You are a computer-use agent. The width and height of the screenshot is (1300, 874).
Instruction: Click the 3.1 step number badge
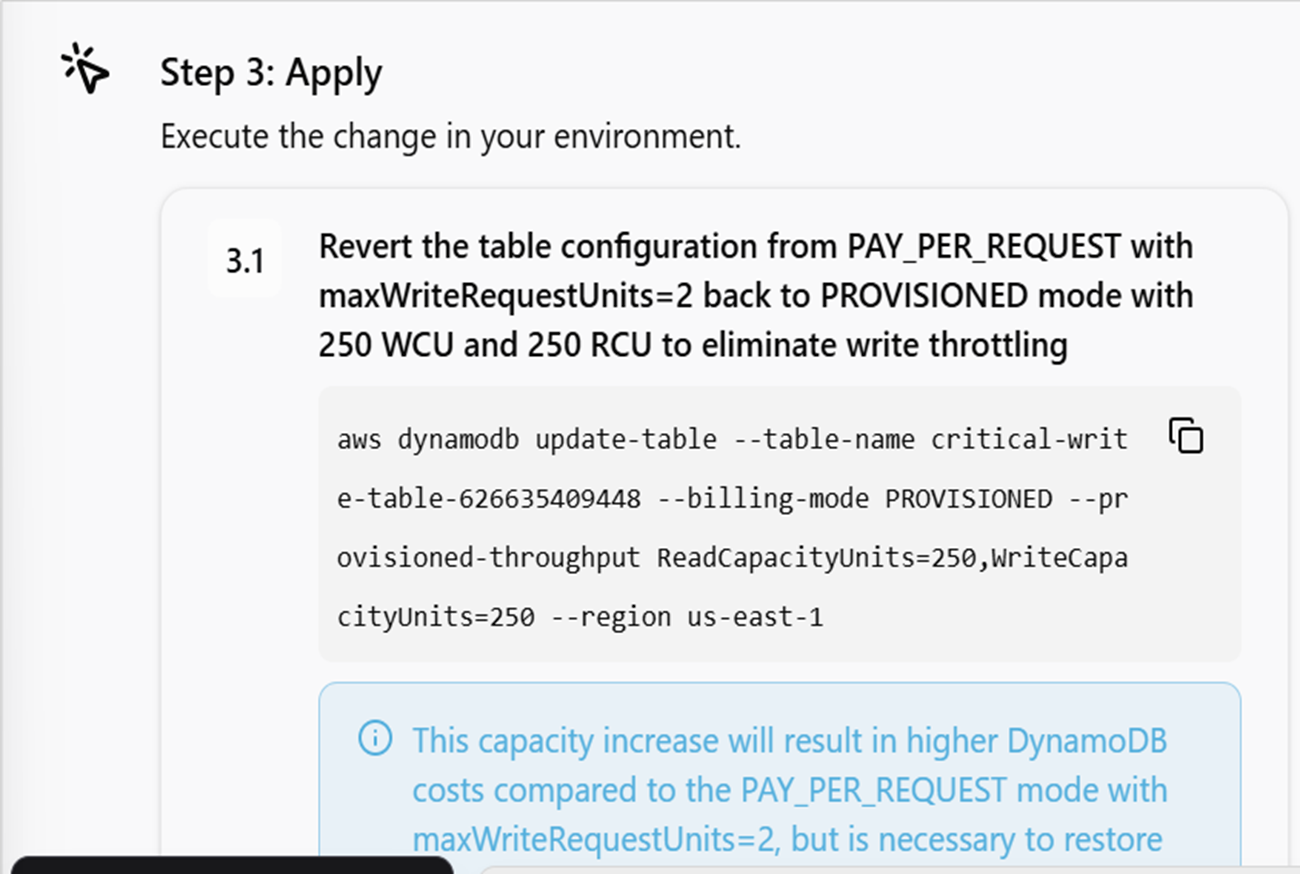pyautogui.click(x=245, y=260)
